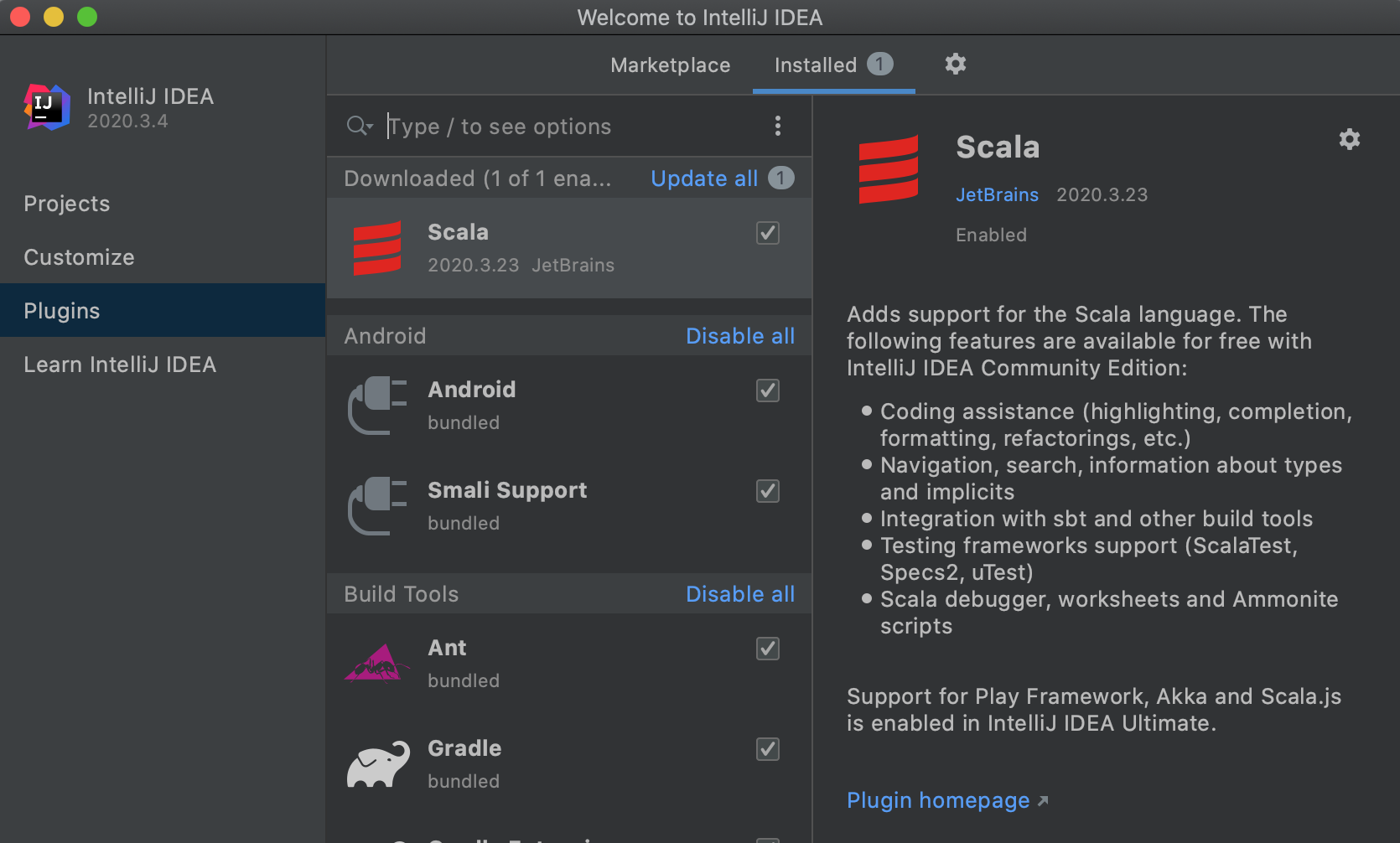Click the large Scala logo in details pane
Viewport: 1400px width, 843px height.
[x=889, y=169]
